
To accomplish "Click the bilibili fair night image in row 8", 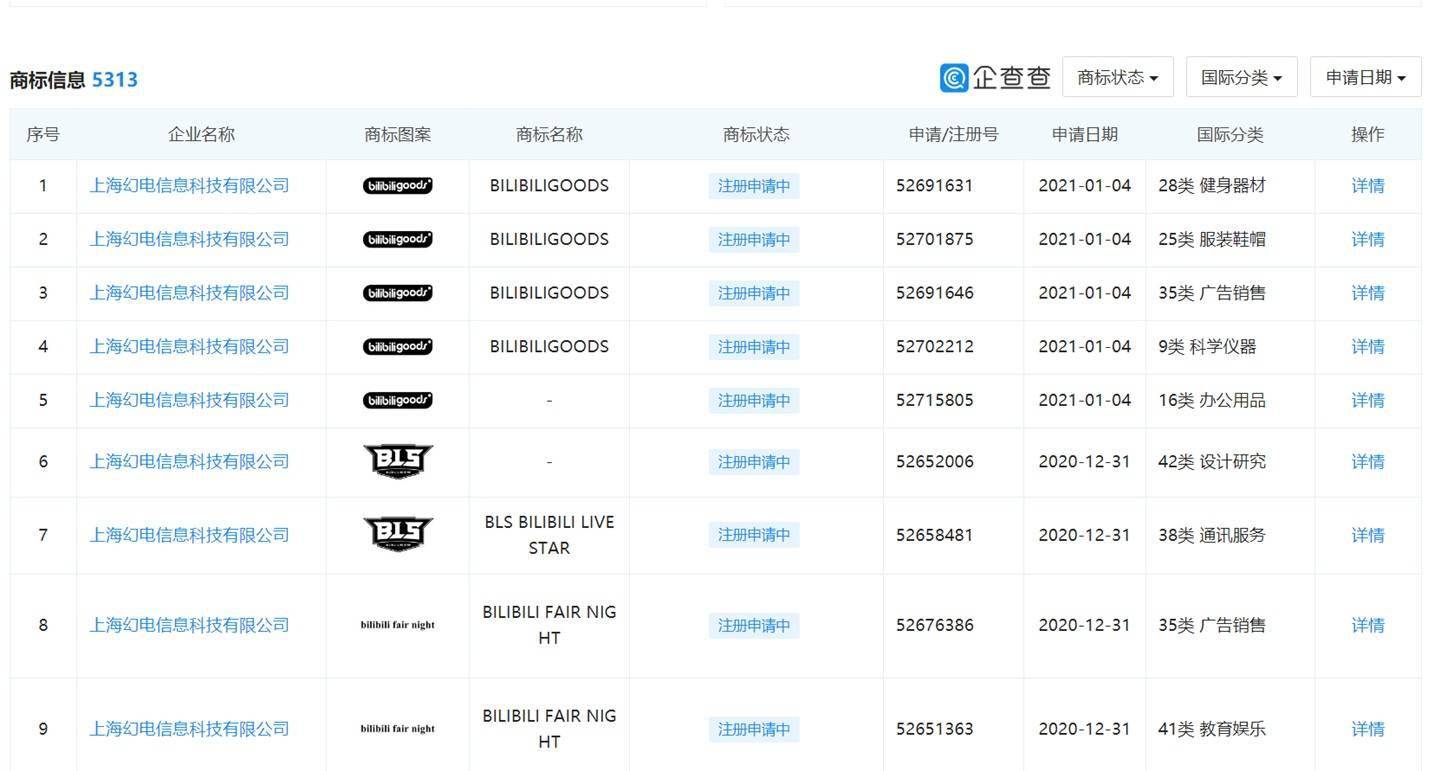I will [x=398, y=625].
